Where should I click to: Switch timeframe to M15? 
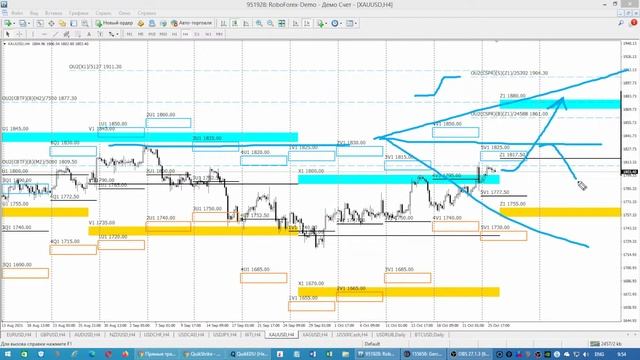152,34
